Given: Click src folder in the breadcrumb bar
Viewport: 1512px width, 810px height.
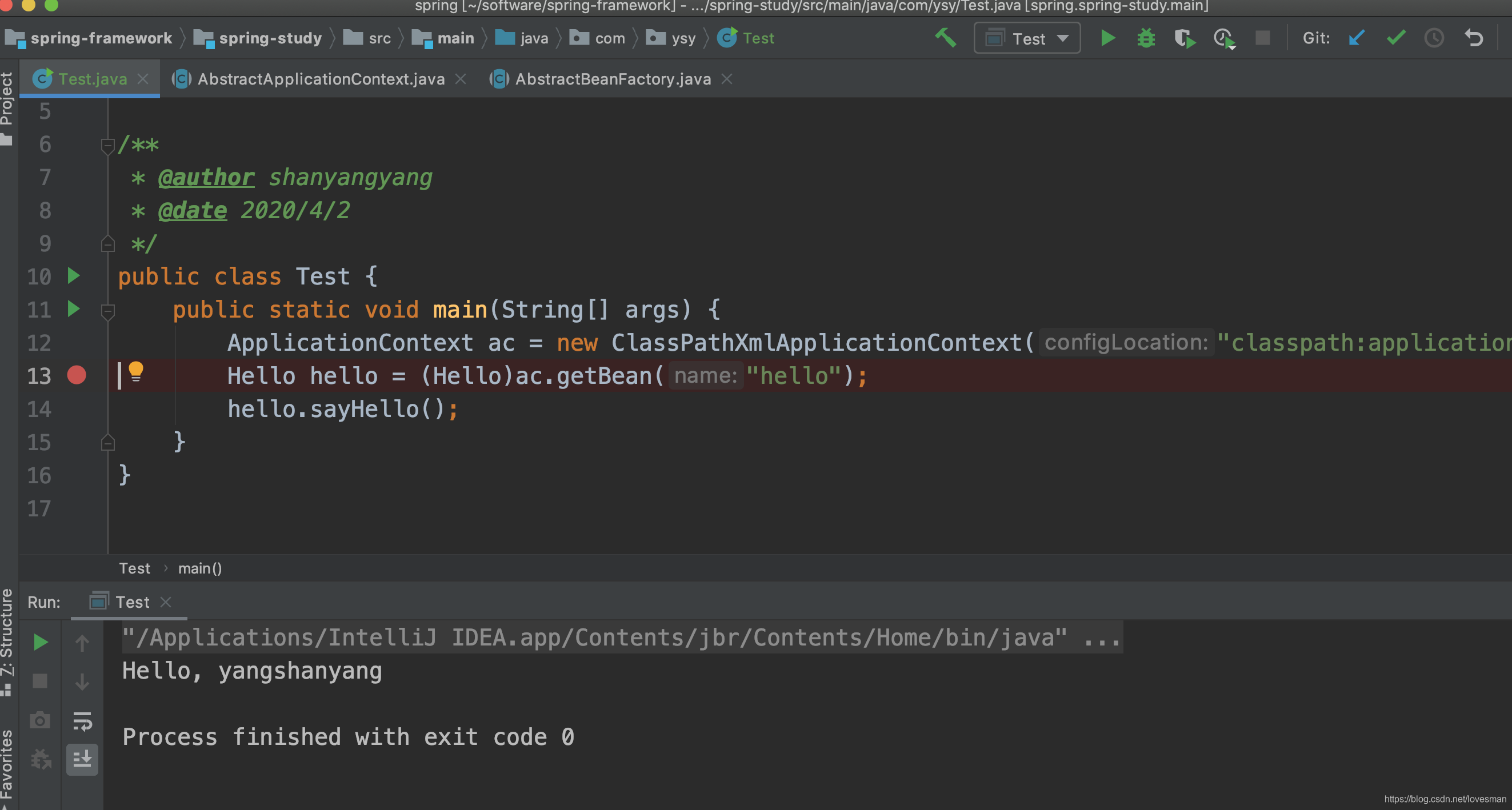Looking at the screenshot, I should click(367, 38).
